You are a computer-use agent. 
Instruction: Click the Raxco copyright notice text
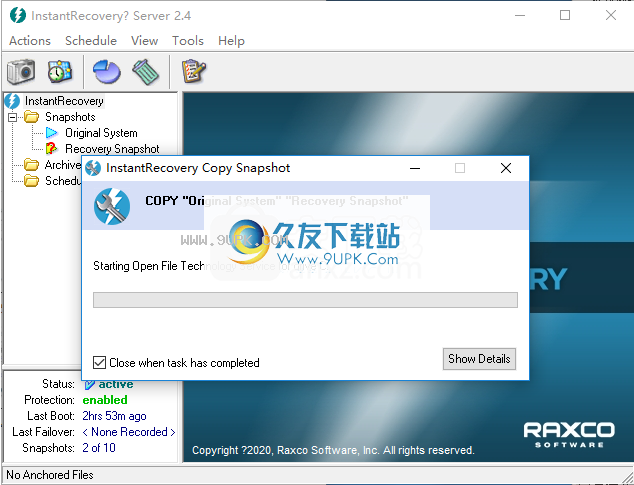pyautogui.click(x=333, y=450)
